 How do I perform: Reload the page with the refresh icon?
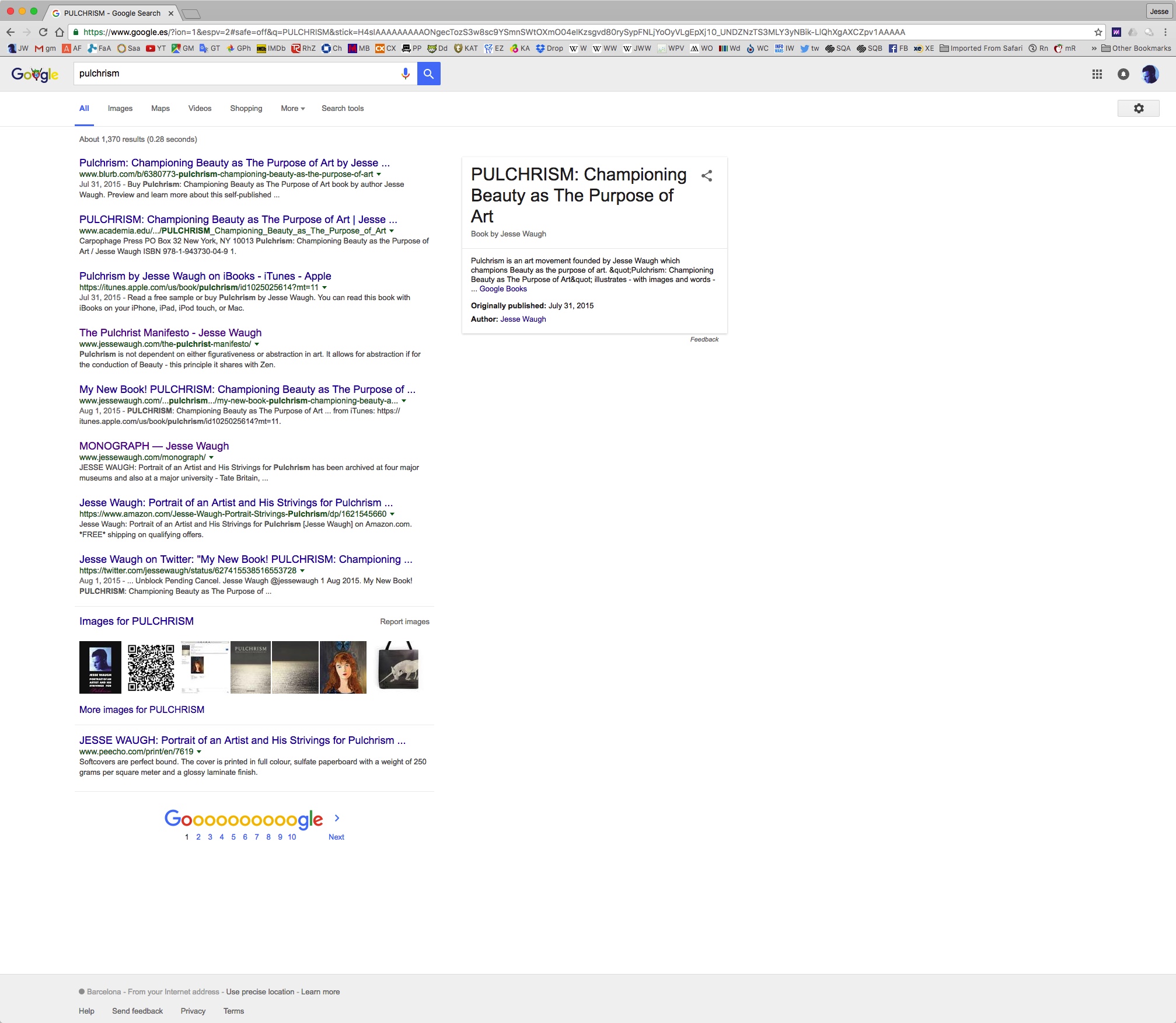tap(43, 32)
